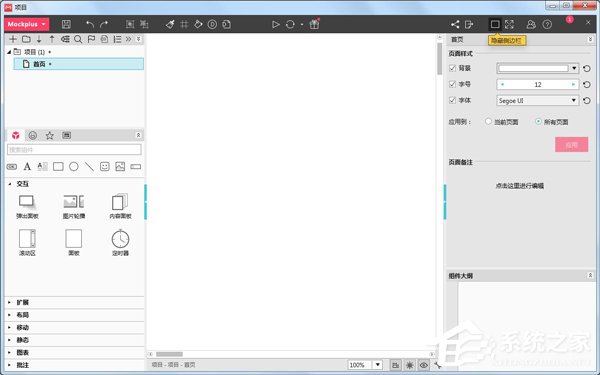Create a new folder in project tree
The image size is (600, 375).
point(26,39)
